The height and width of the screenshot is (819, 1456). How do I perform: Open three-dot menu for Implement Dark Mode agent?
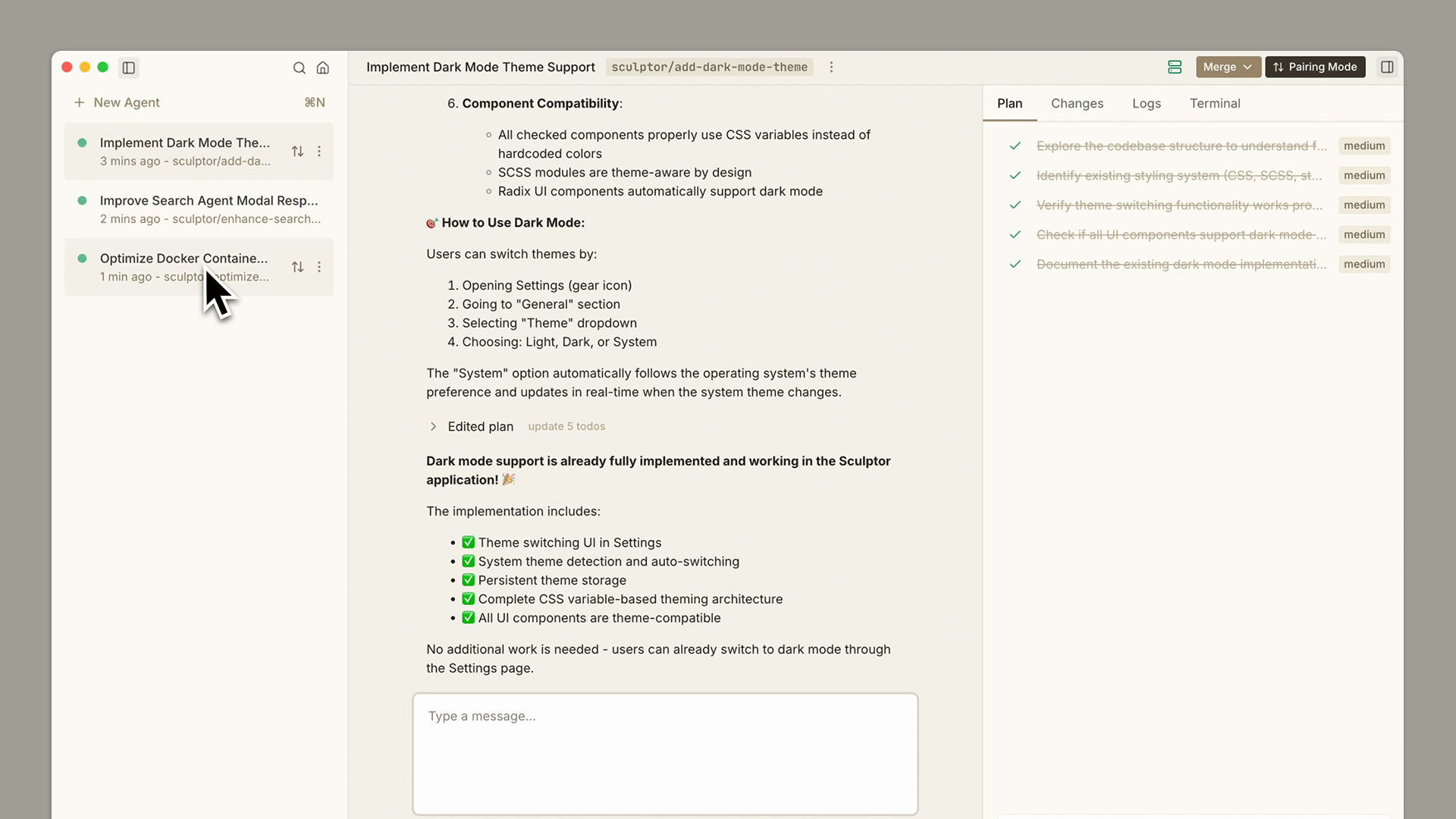[x=319, y=152]
